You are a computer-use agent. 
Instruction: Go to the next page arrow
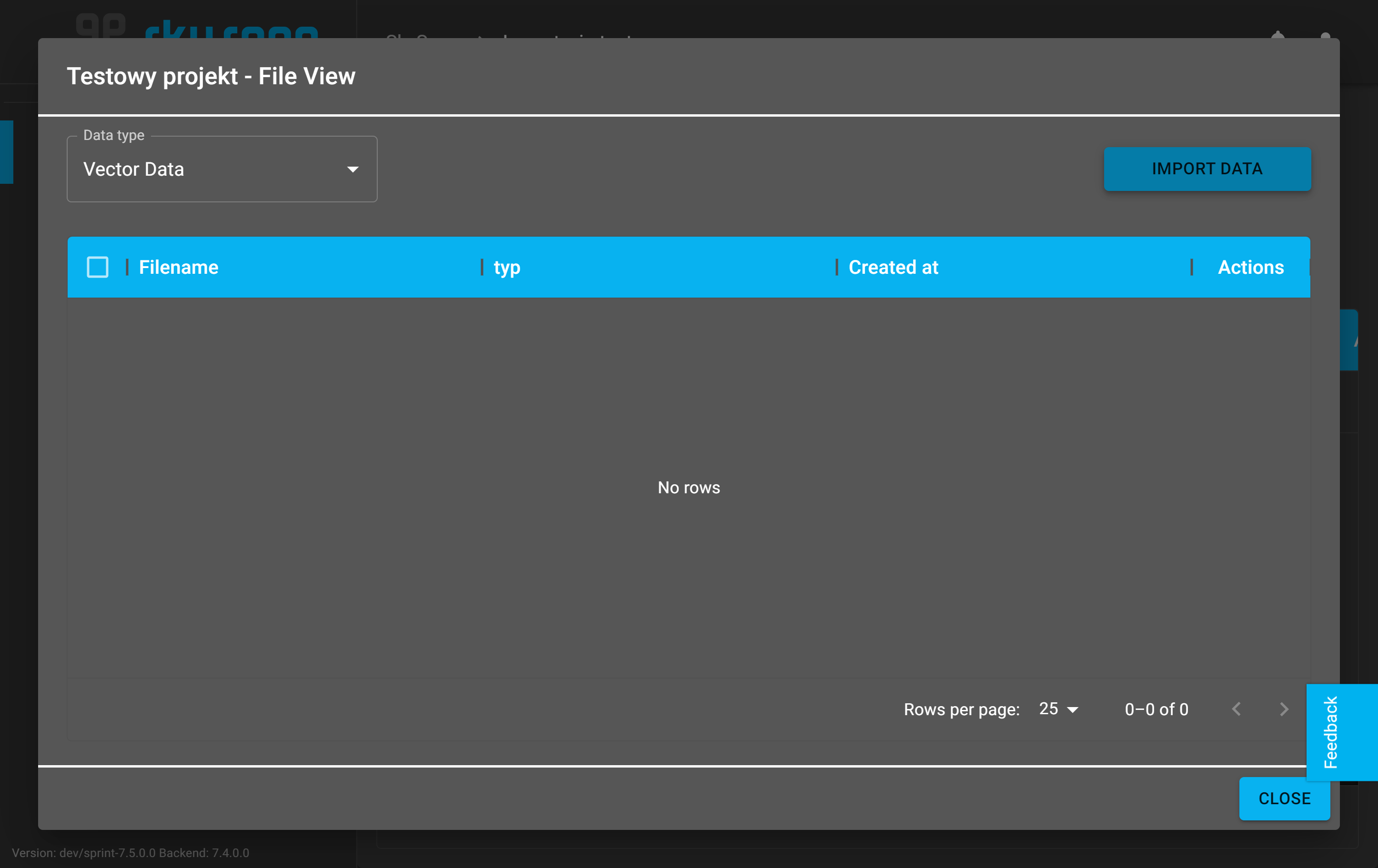click(1284, 709)
